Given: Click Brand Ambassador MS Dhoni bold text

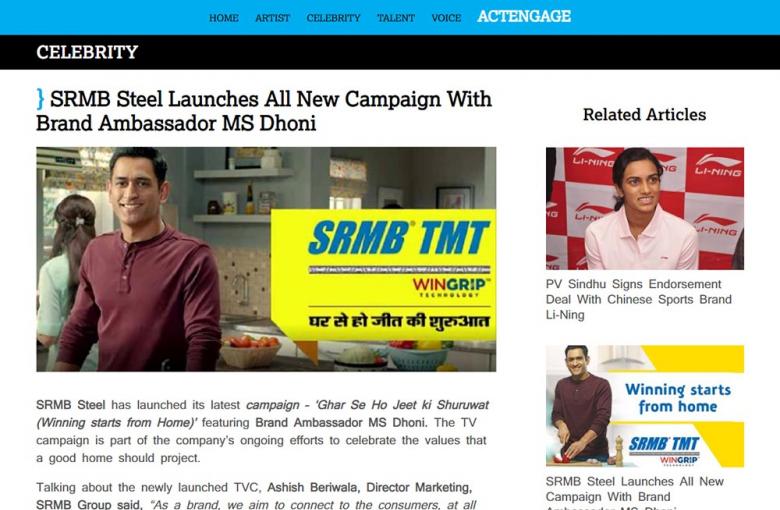Looking at the screenshot, I should pyautogui.click(x=341, y=422).
